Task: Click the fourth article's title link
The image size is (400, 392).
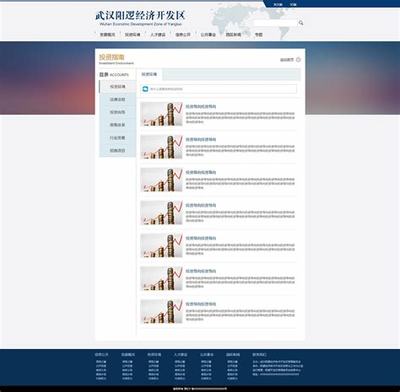Action: click(201, 205)
